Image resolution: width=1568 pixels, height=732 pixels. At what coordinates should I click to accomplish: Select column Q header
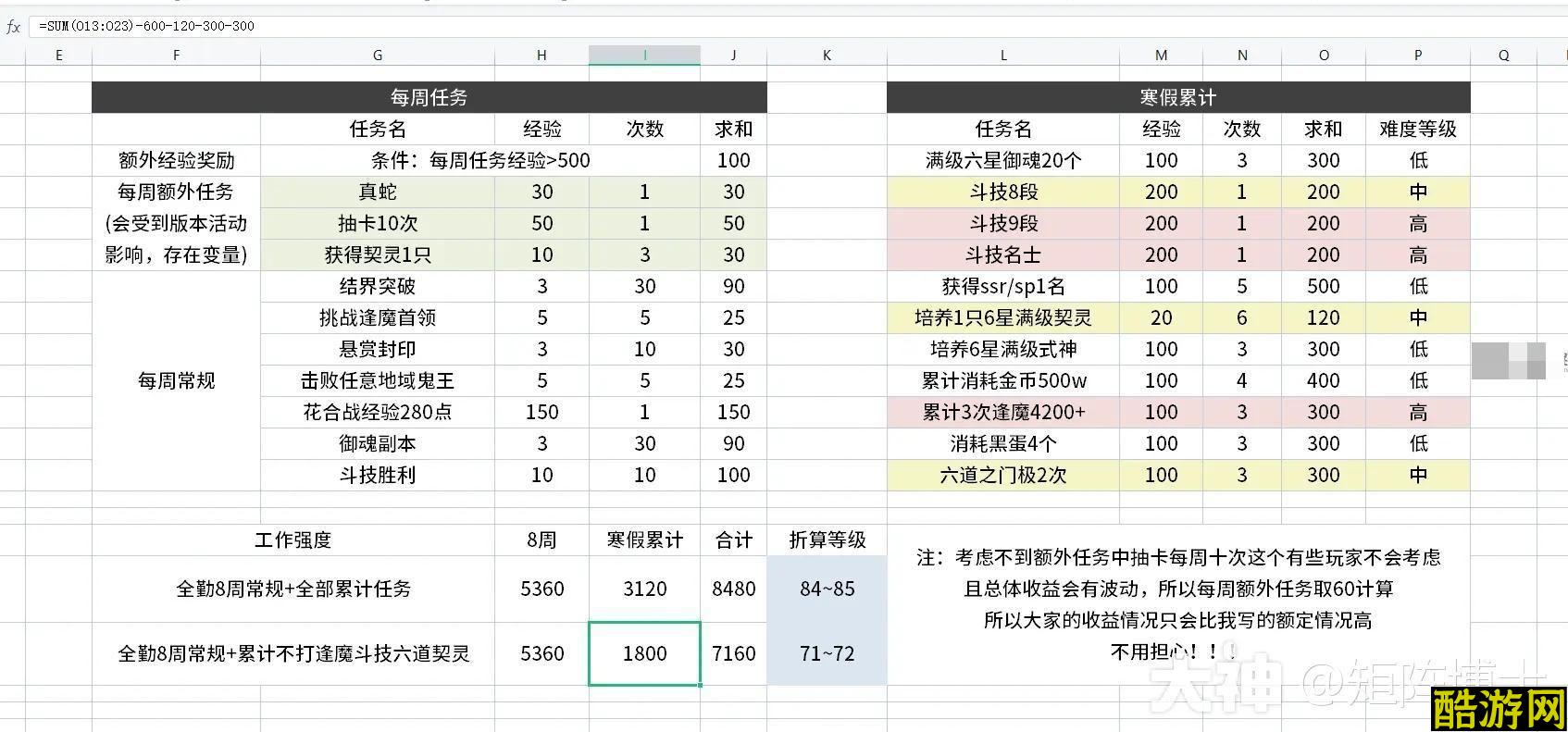[1504, 56]
